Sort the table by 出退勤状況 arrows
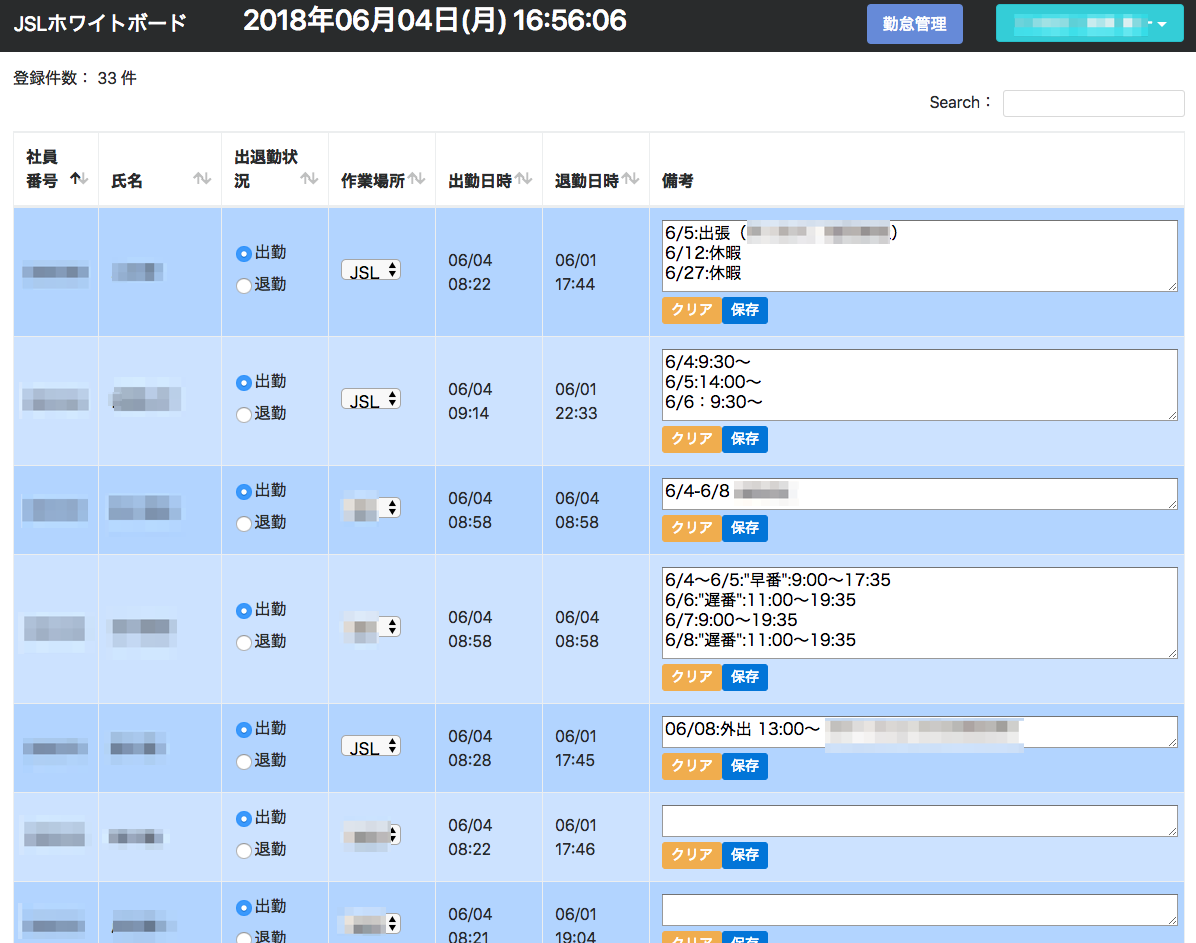The height and width of the screenshot is (943, 1196). coord(308,179)
